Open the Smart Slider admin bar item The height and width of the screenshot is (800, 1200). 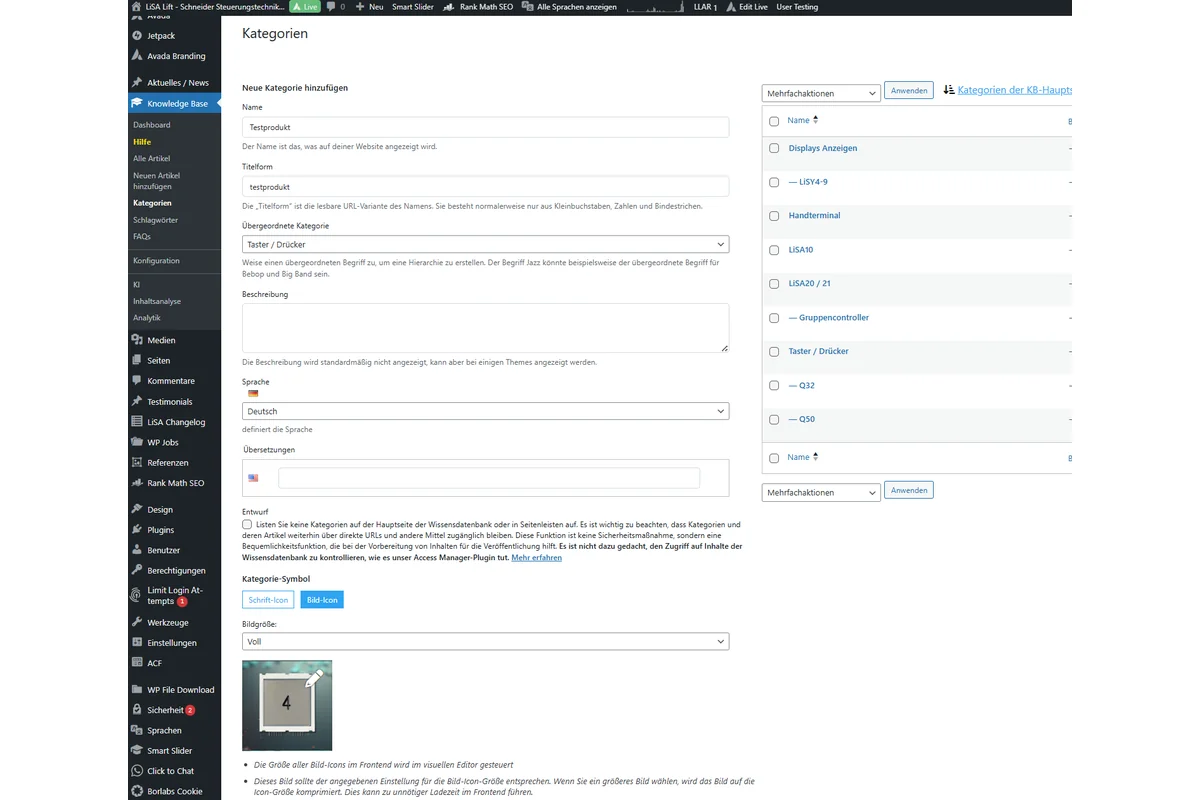click(413, 7)
